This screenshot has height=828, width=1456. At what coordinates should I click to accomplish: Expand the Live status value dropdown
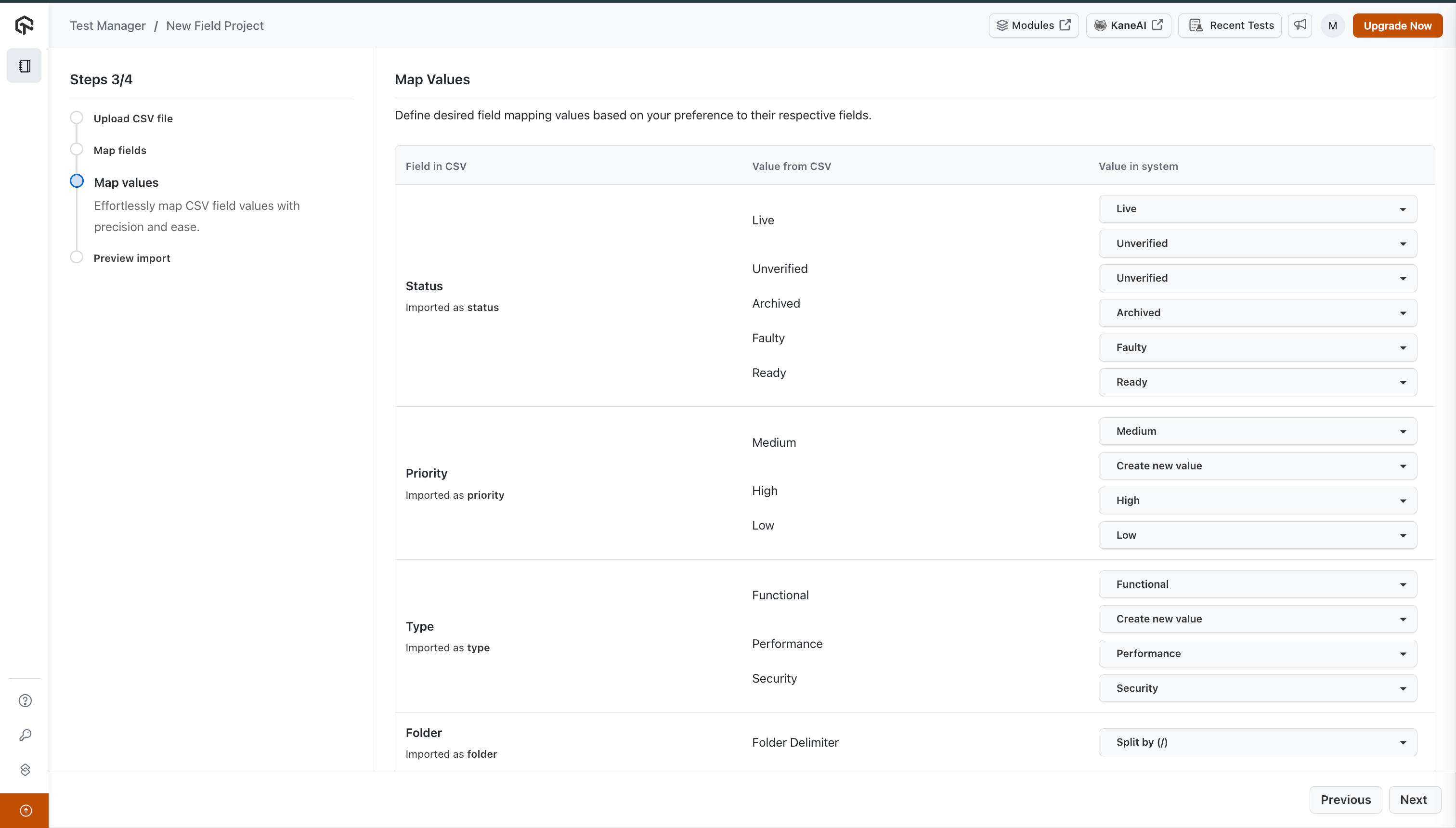click(1258, 209)
